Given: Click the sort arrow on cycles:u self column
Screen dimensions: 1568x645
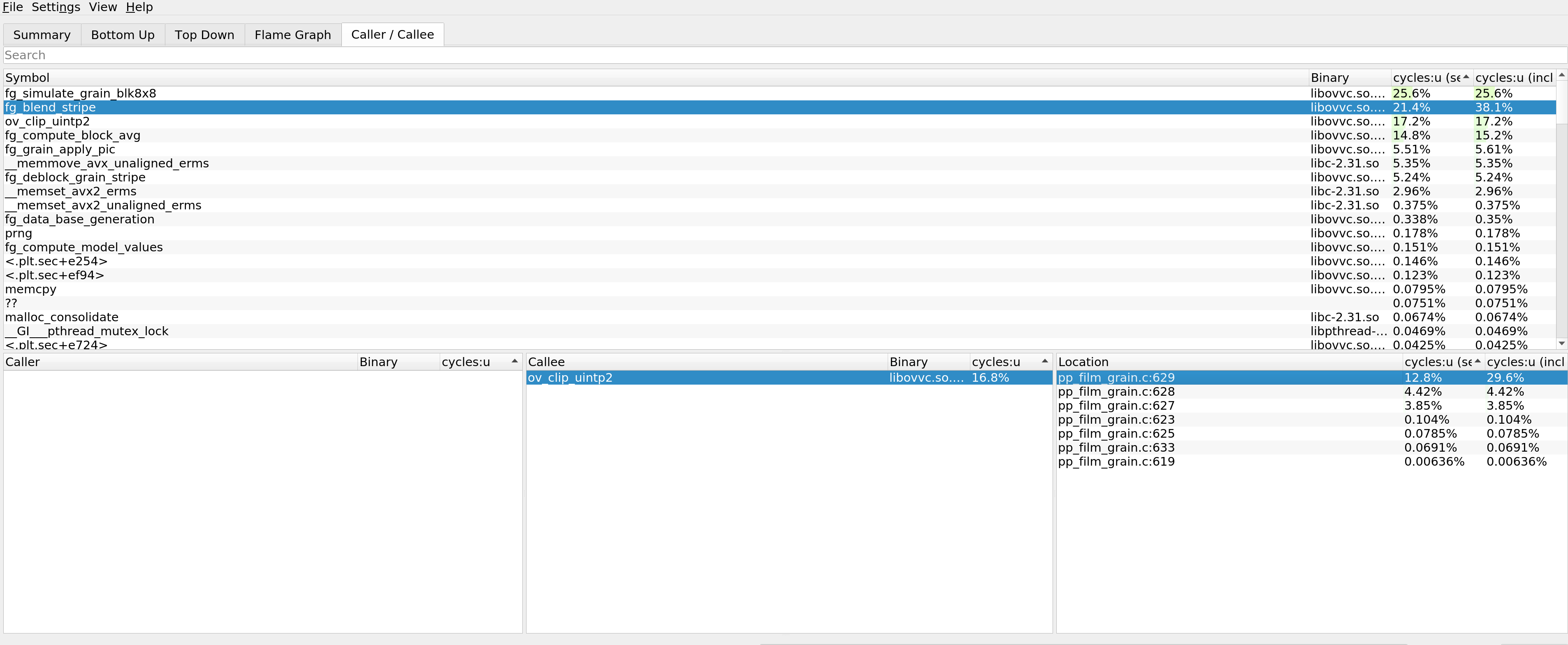Looking at the screenshot, I should click(x=1466, y=77).
